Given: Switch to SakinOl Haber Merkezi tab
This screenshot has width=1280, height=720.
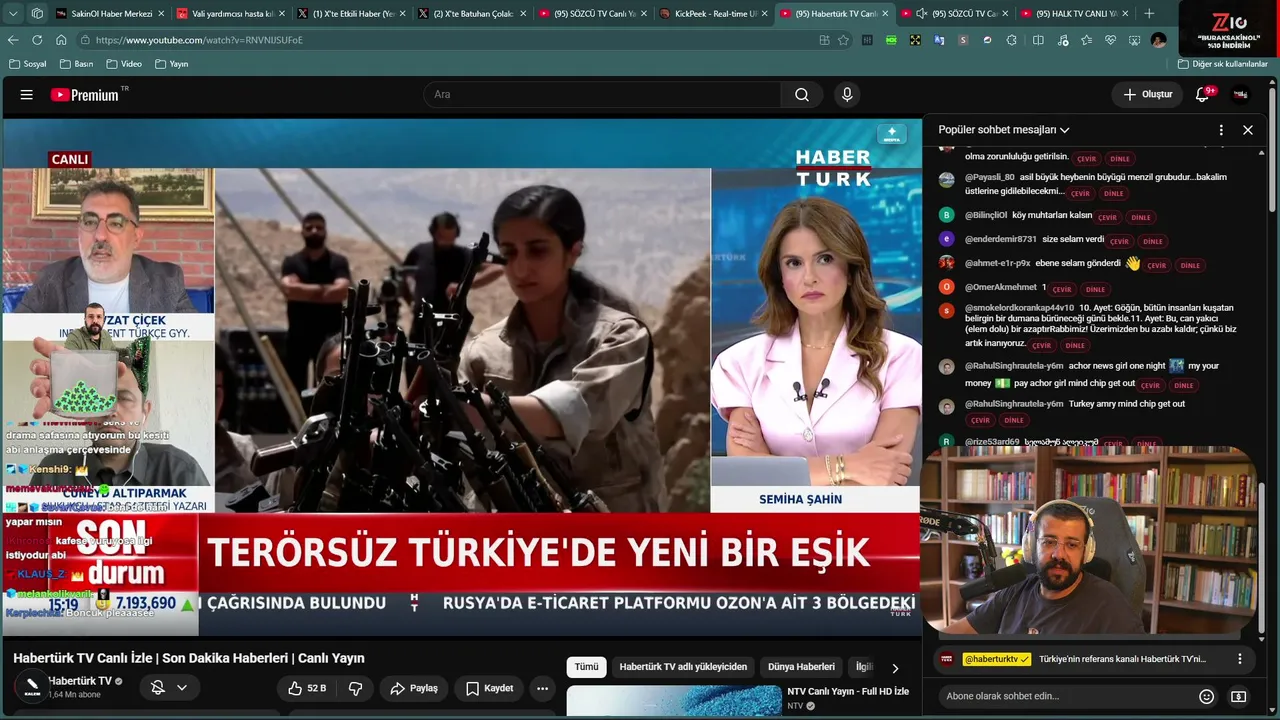Looking at the screenshot, I should pyautogui.click(x=110, y=14).
